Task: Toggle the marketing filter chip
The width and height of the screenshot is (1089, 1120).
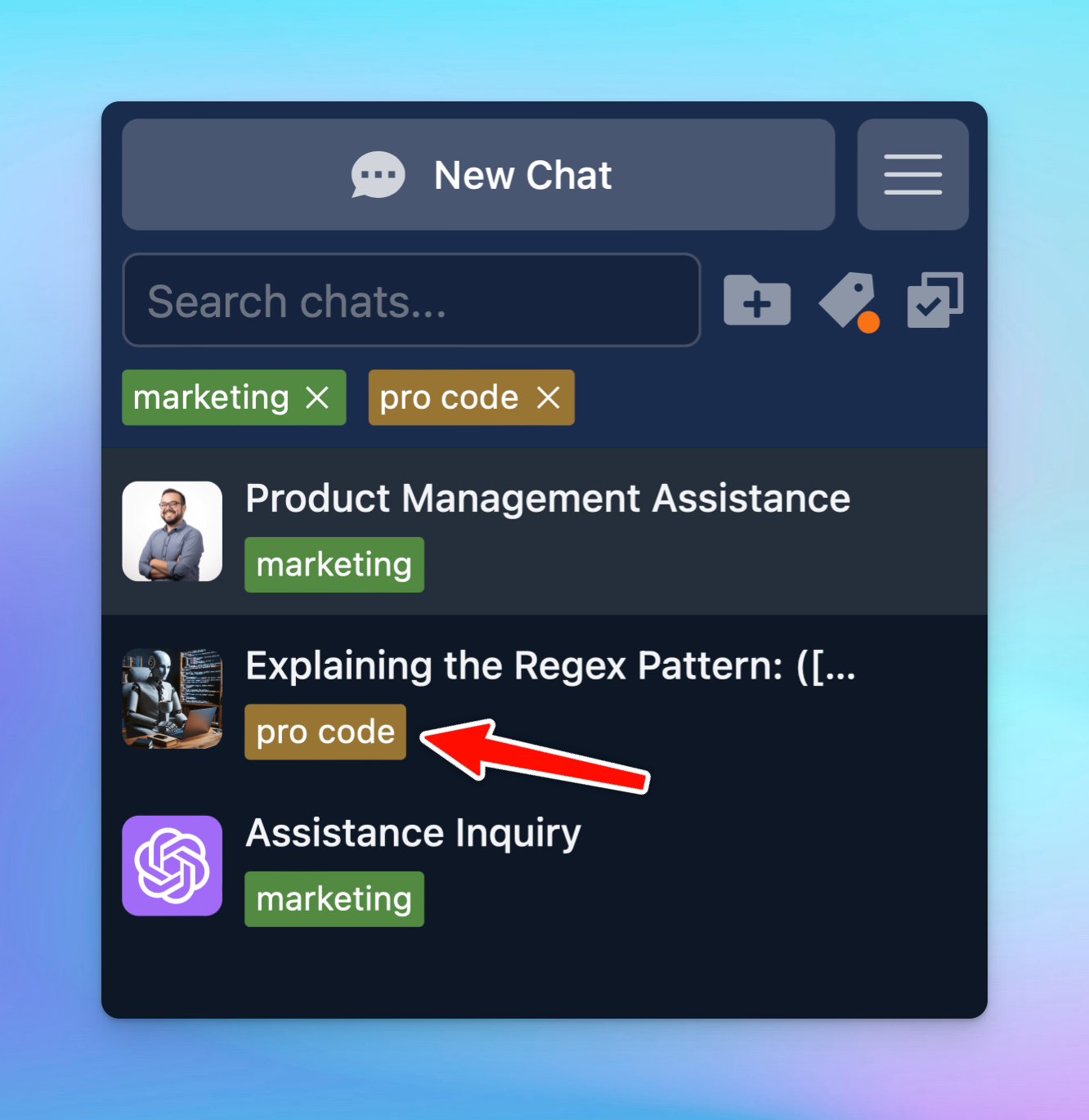Action: point(211,398)
